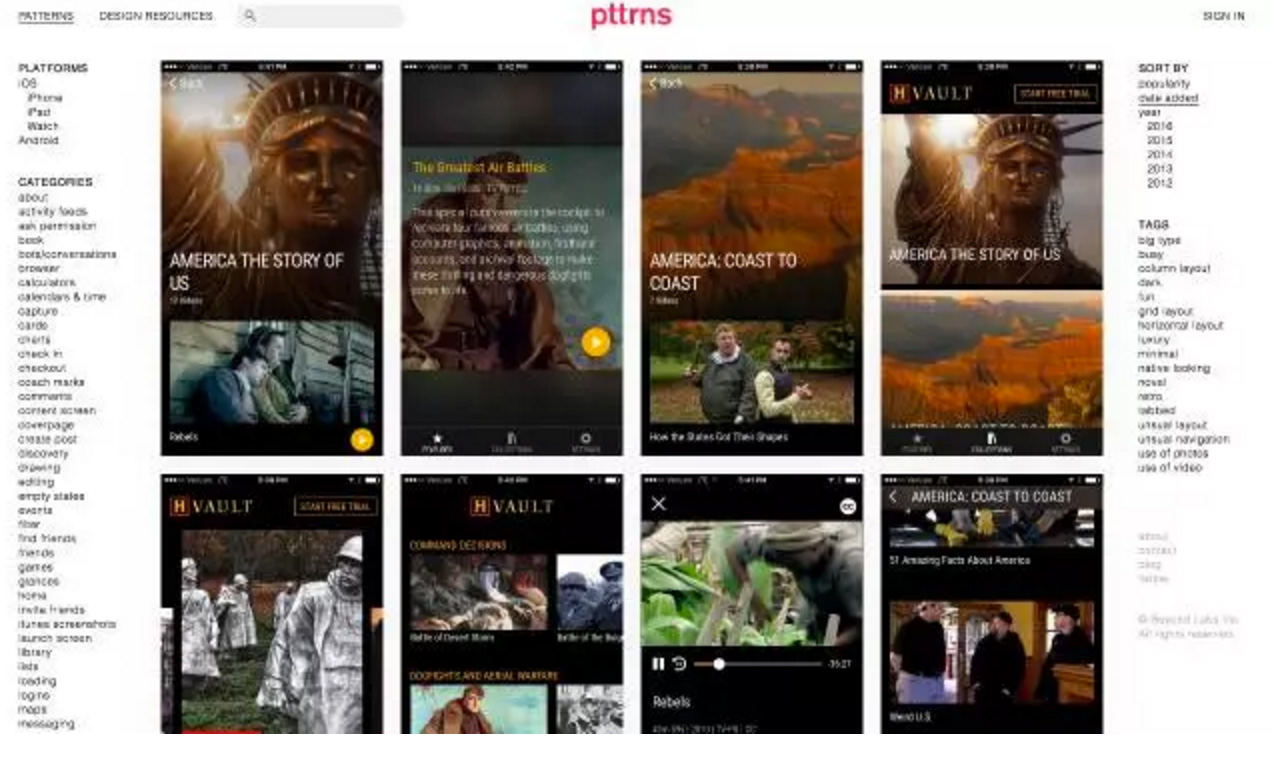The image size is (1282, 762).
Task: Close the Rebels video player with X
Action: coord(658,503)
